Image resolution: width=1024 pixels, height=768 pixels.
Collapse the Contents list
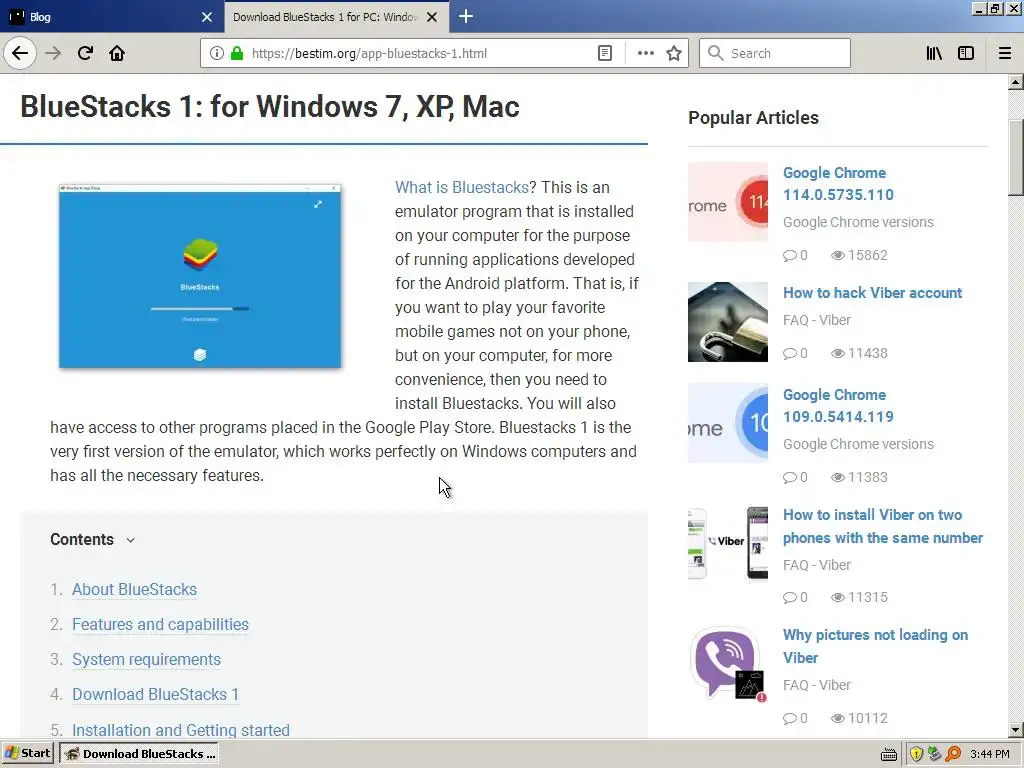(x=131, y=540)
